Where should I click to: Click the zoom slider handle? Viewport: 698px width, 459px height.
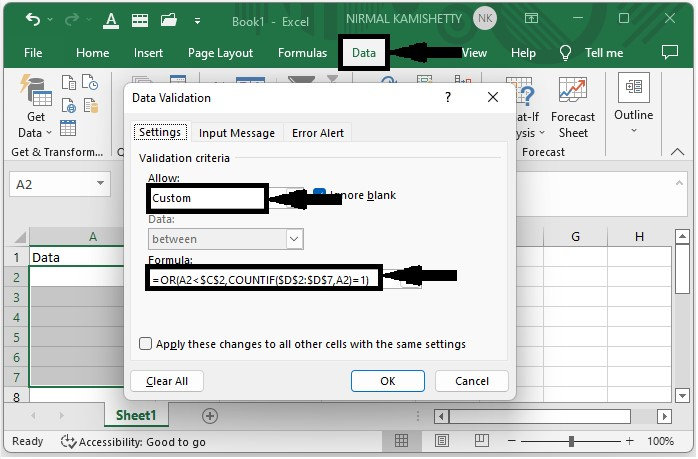pos(571,441)
